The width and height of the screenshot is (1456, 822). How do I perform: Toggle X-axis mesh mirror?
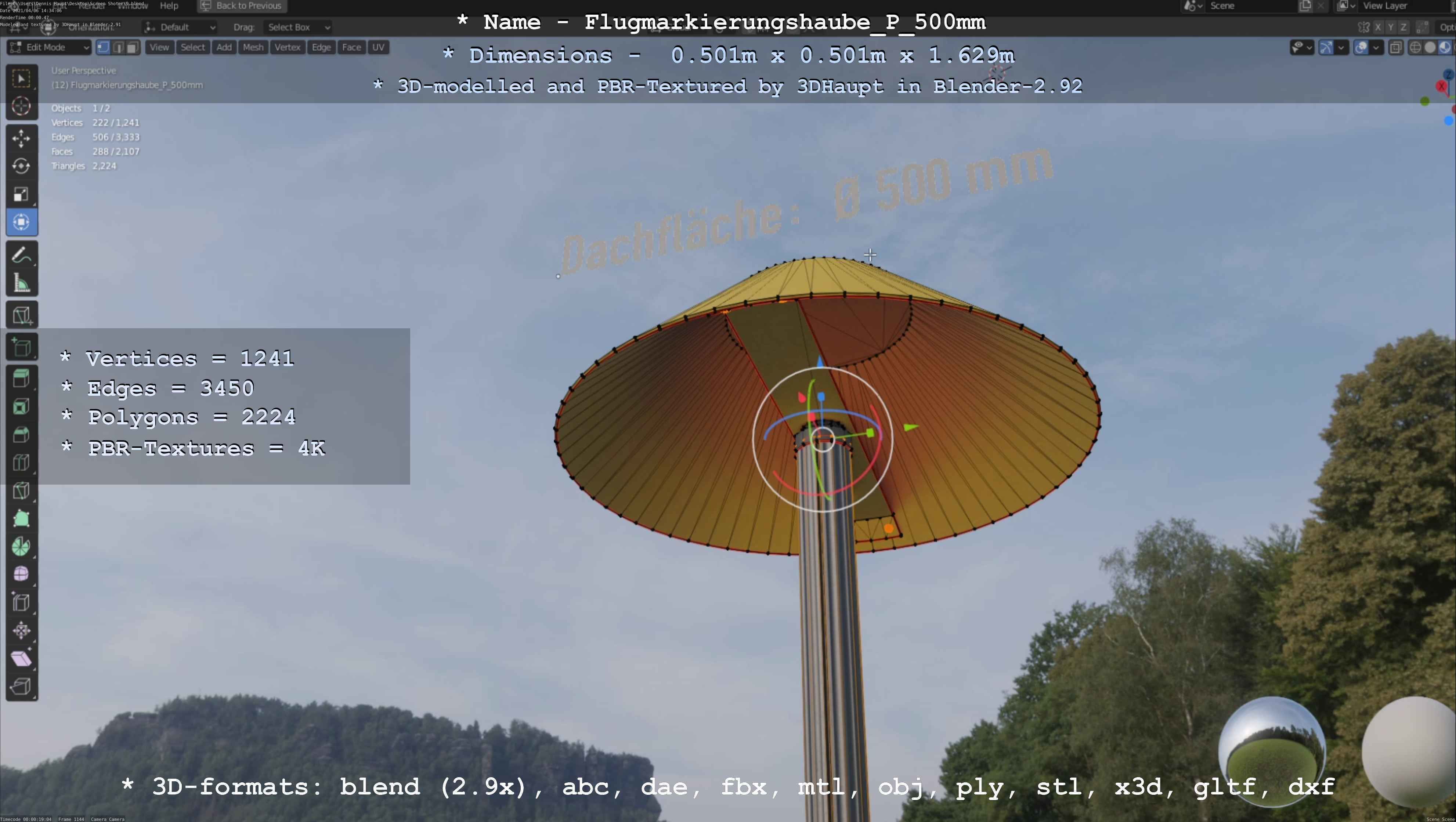click(1379, 27)
